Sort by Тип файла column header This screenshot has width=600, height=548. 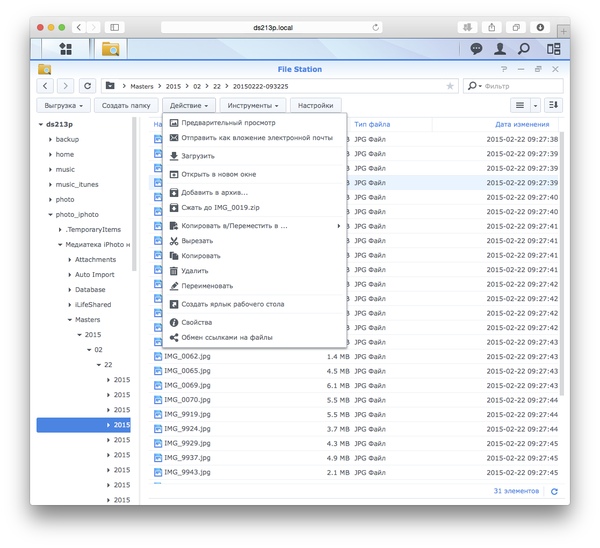pos(372,124)
